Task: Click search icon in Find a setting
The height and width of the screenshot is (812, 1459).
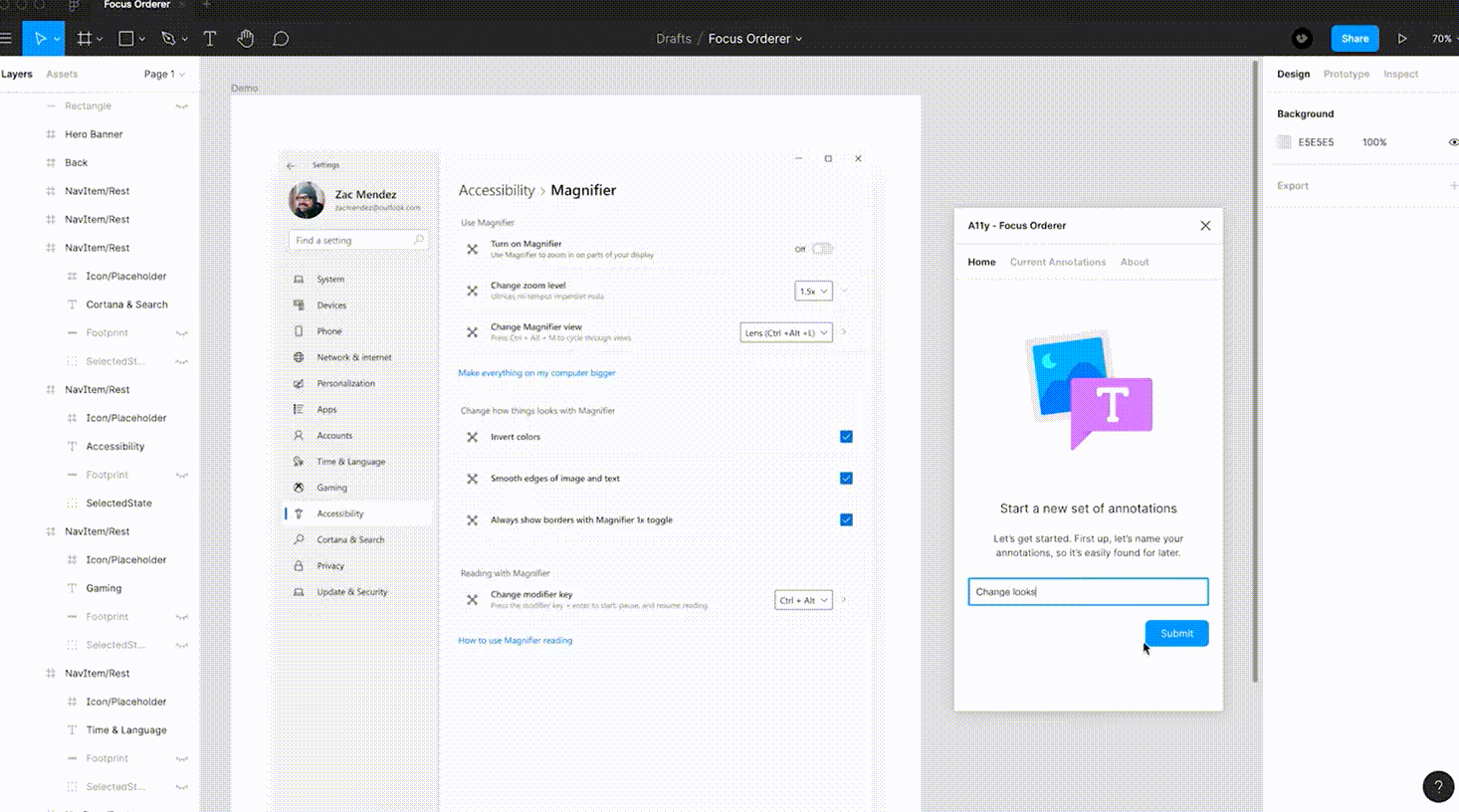Action: point(419,240)
